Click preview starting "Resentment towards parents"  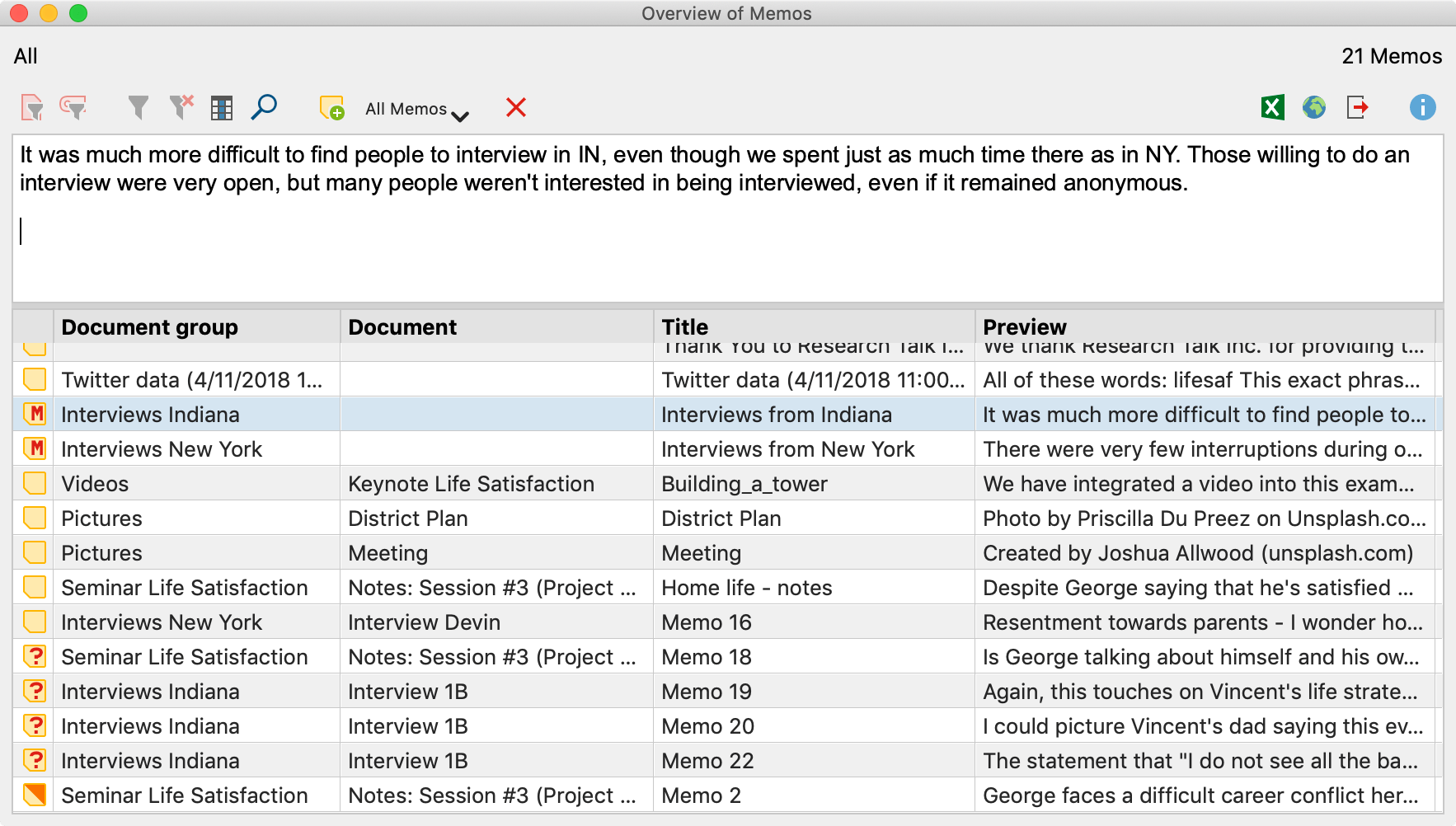1205,622
